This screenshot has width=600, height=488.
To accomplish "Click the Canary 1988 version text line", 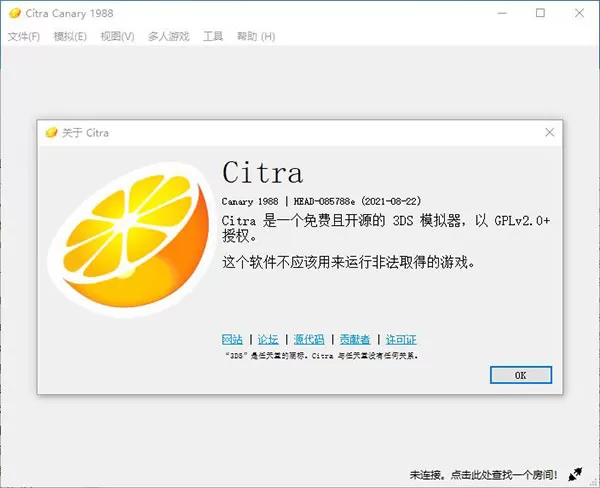I will point(321,201).
